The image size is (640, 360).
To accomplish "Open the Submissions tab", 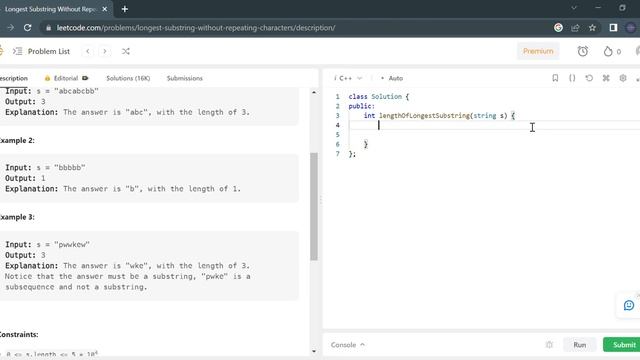I will pos(184,78).
